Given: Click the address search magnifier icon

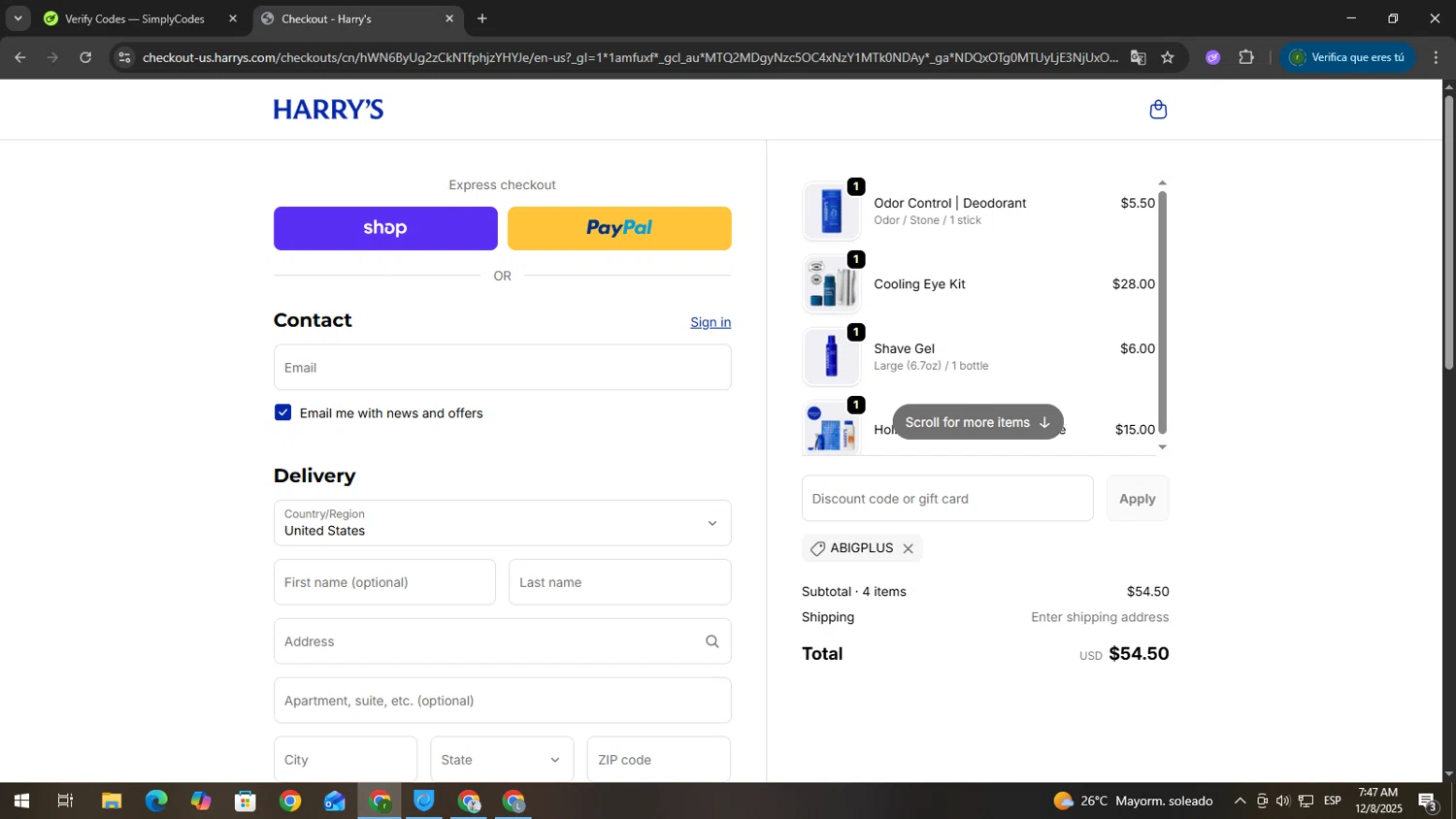Looking at the screenshot, I should [x=711, y=641].
